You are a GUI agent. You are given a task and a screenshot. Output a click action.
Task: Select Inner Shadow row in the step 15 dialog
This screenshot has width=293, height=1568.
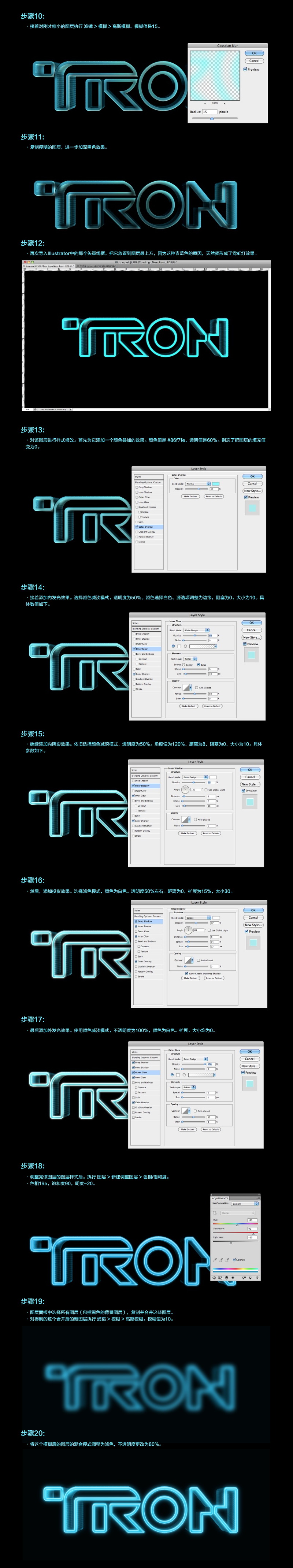click(x=146, y=786)
